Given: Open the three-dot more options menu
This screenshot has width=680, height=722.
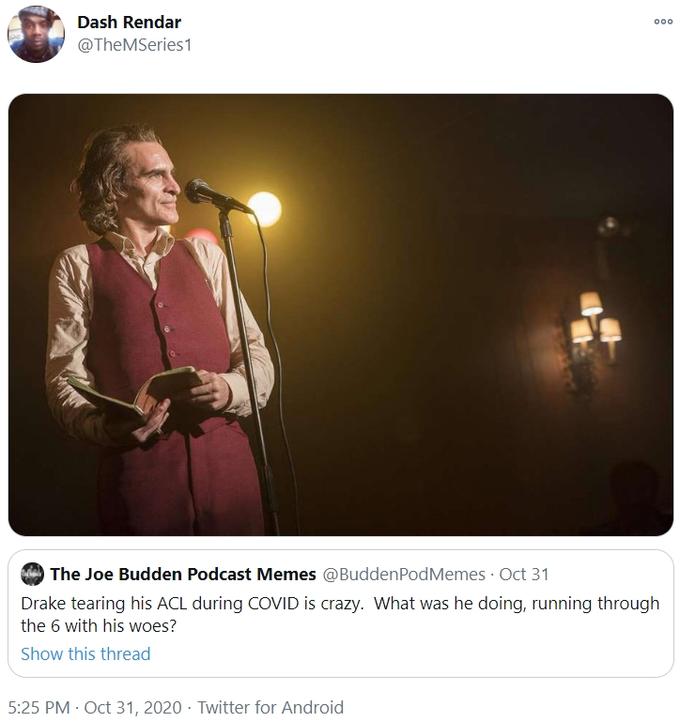Looking at the screenshot, I should click(x=663, y=21).
